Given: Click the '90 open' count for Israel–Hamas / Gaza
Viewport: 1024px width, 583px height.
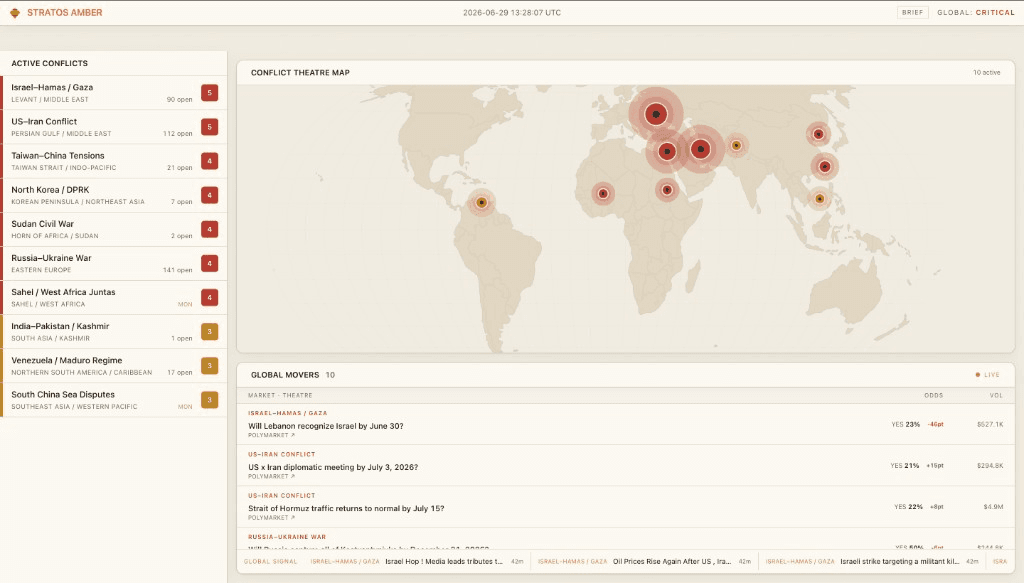Looking at the screenshot, I should 180,99.
